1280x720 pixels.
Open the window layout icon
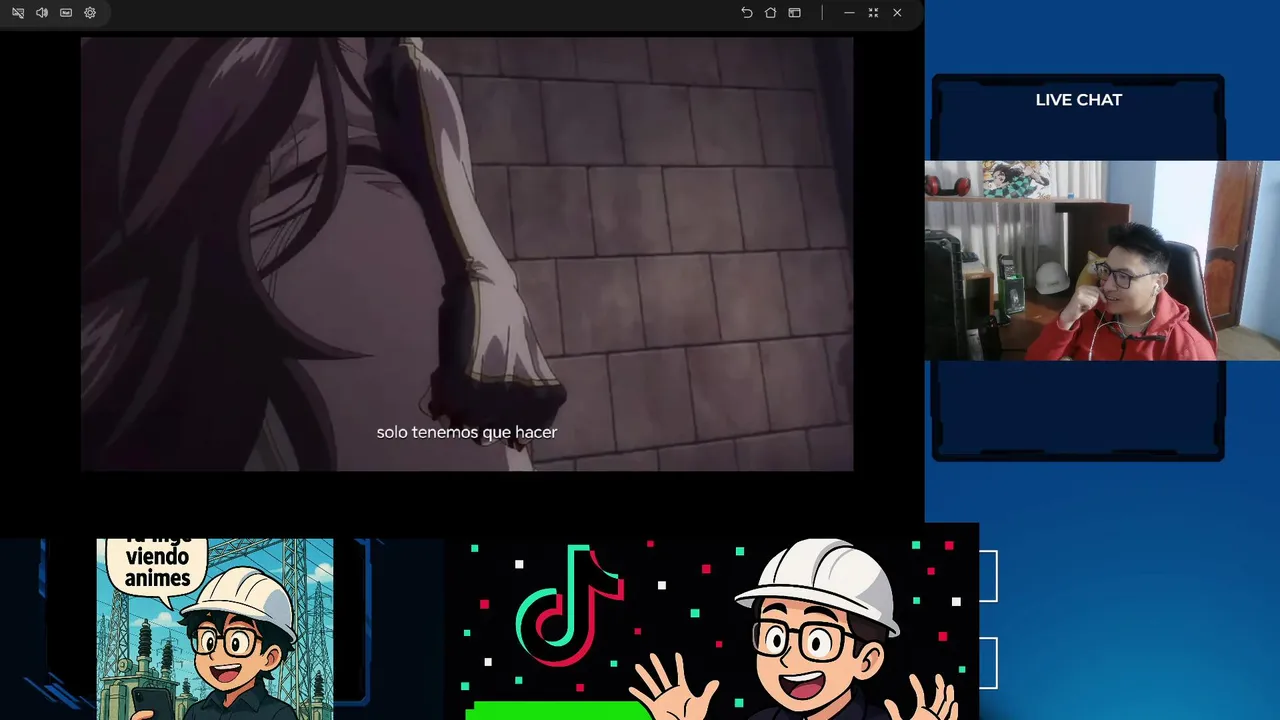click(x=794, y=13)
